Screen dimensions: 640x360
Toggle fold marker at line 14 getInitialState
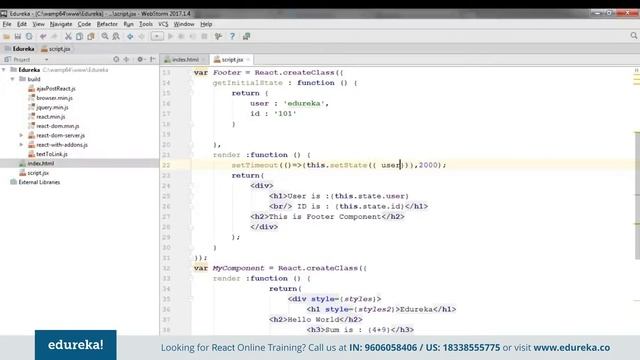190,83
